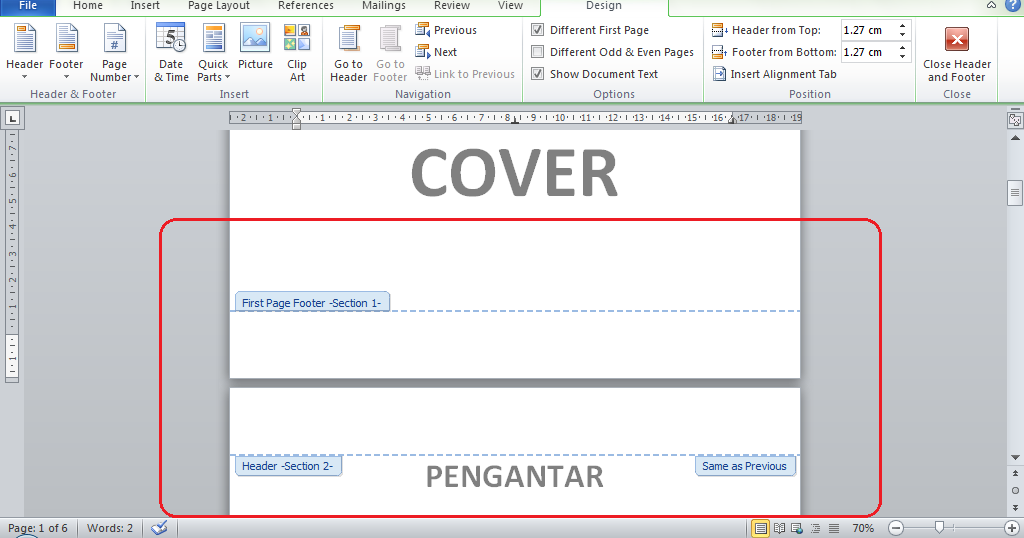This screenshot has height=538, width=1024.
Task: Go to next page browse button
Action: point(1015,507)
